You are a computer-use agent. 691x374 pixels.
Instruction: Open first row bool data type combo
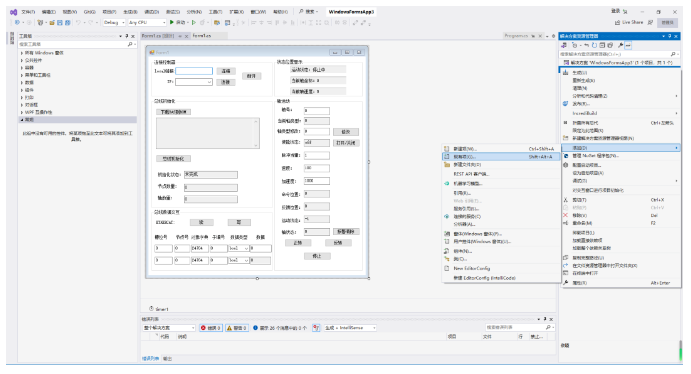point(238,248)
